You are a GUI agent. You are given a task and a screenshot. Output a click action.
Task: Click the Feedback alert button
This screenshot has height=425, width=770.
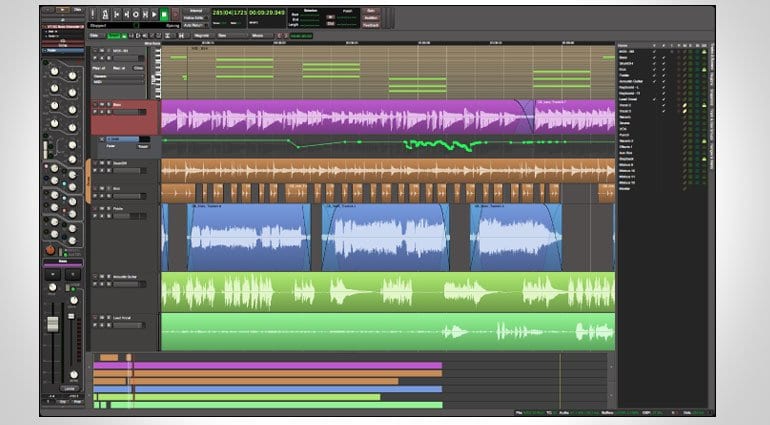[x=371, y=25]
